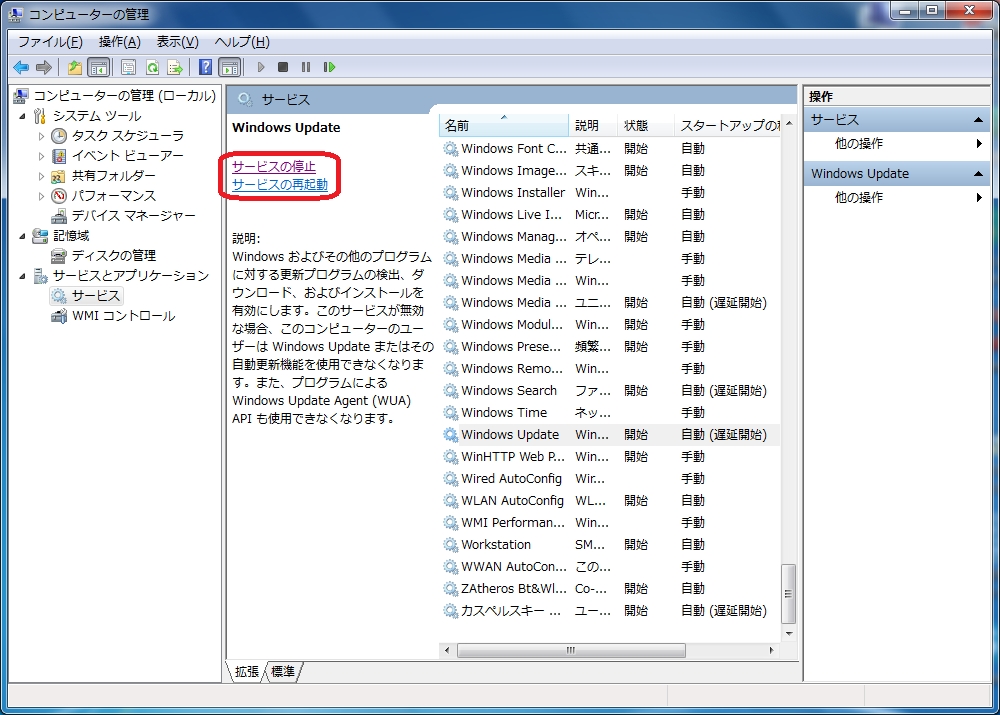The height and width of the screenshot is (715, 1000).
Task: Toggle the action pane toolbar icon
Action: pos(230,67)
